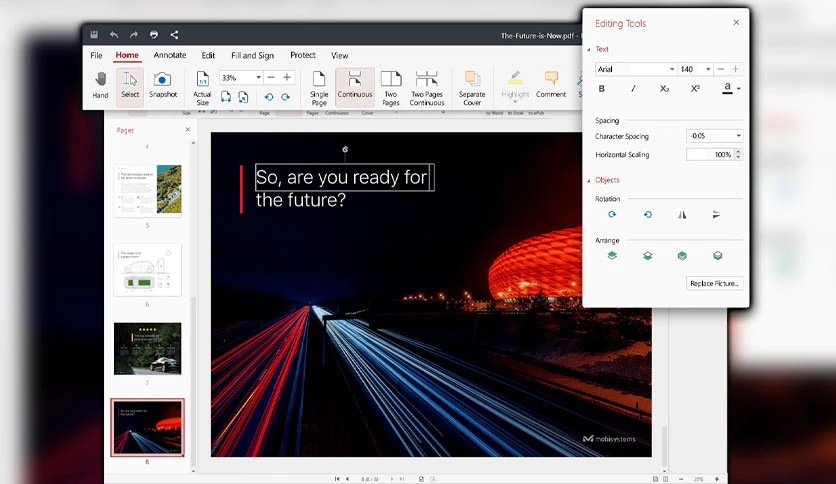Click the Save icon in title bar
Viewport: 836px width, 484px height.
94,35
